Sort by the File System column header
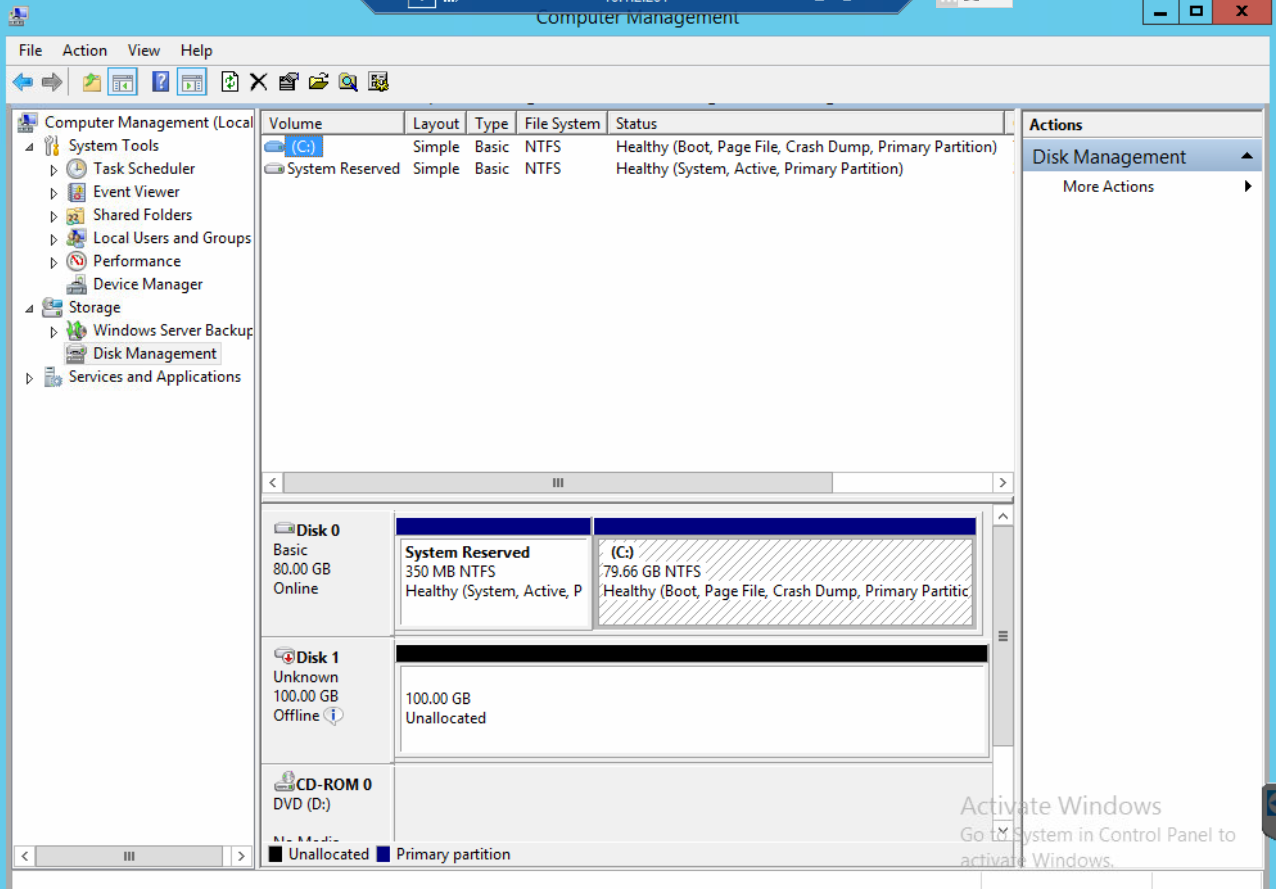Screen dimensions: 1276x889 562,124
